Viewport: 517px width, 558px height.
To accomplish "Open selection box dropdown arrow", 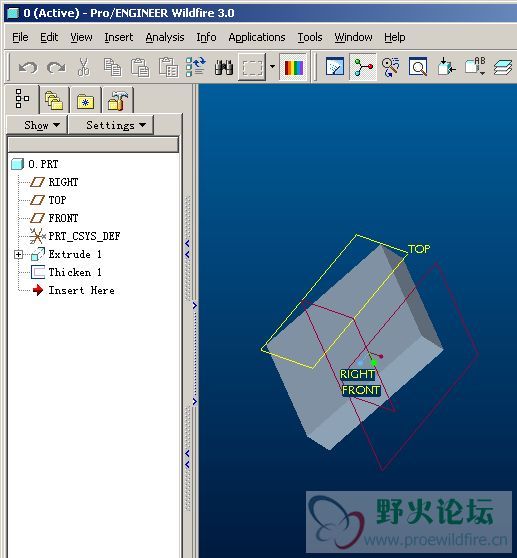I will (272, 67).
